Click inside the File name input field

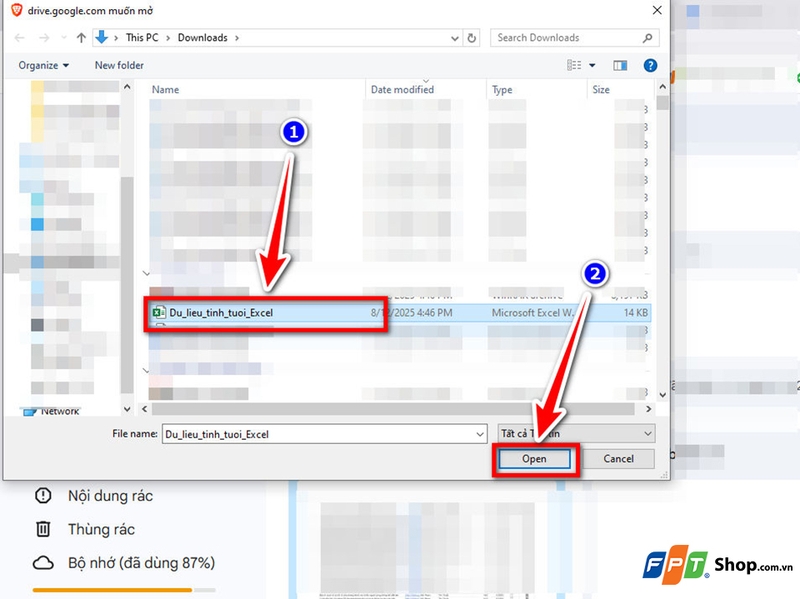coord(320,432)
